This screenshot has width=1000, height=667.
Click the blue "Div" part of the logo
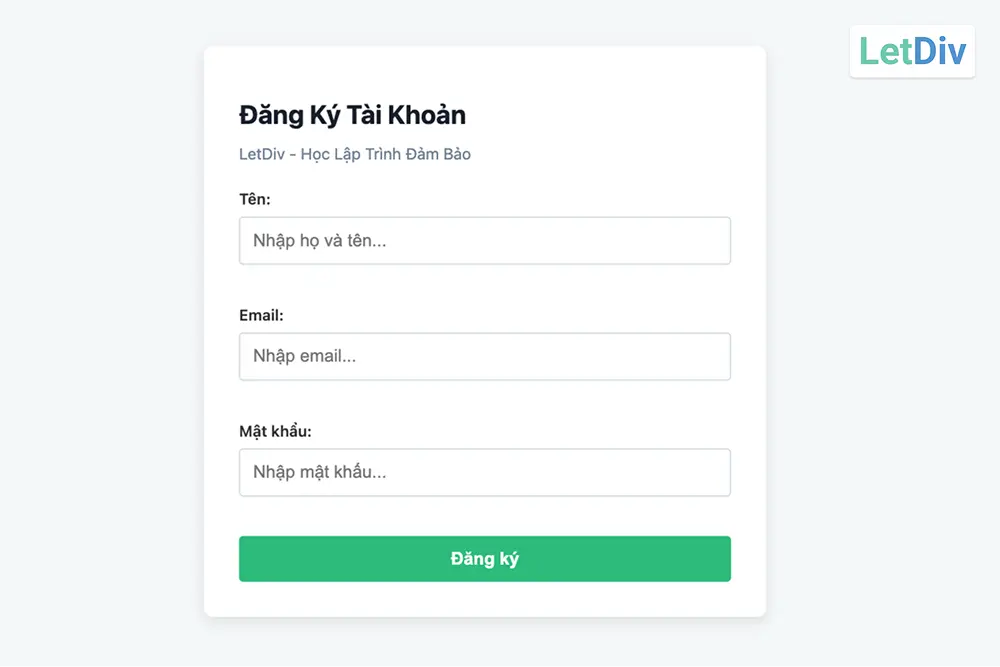tap(940, 51)
